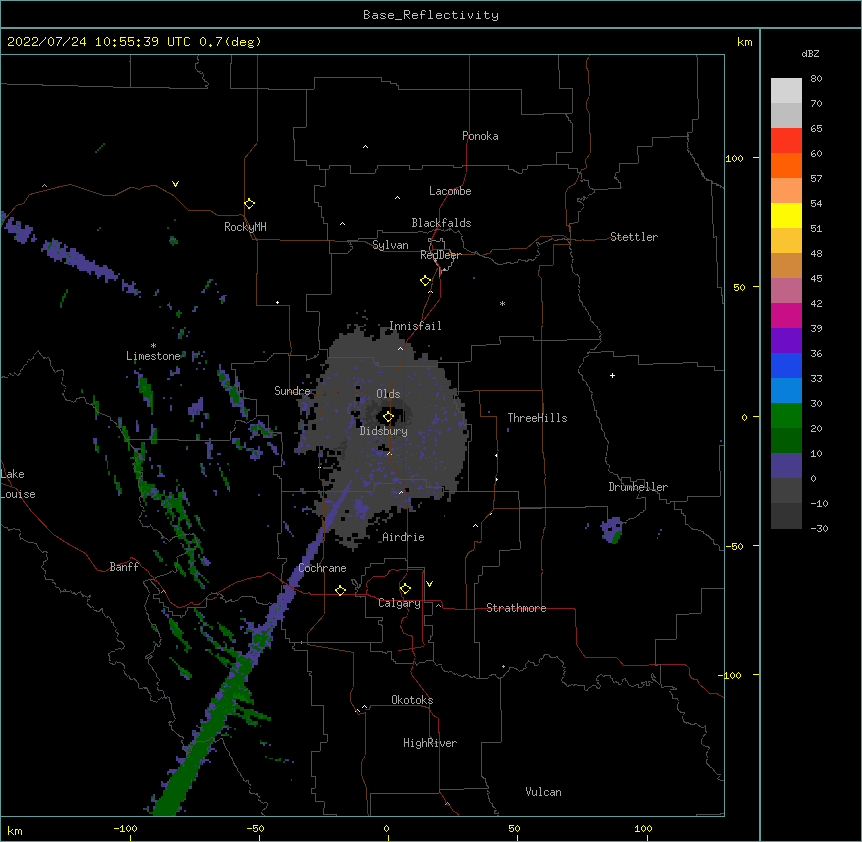Select the RedDeer city label
The image size is (862, 842).
coord(440,255)
